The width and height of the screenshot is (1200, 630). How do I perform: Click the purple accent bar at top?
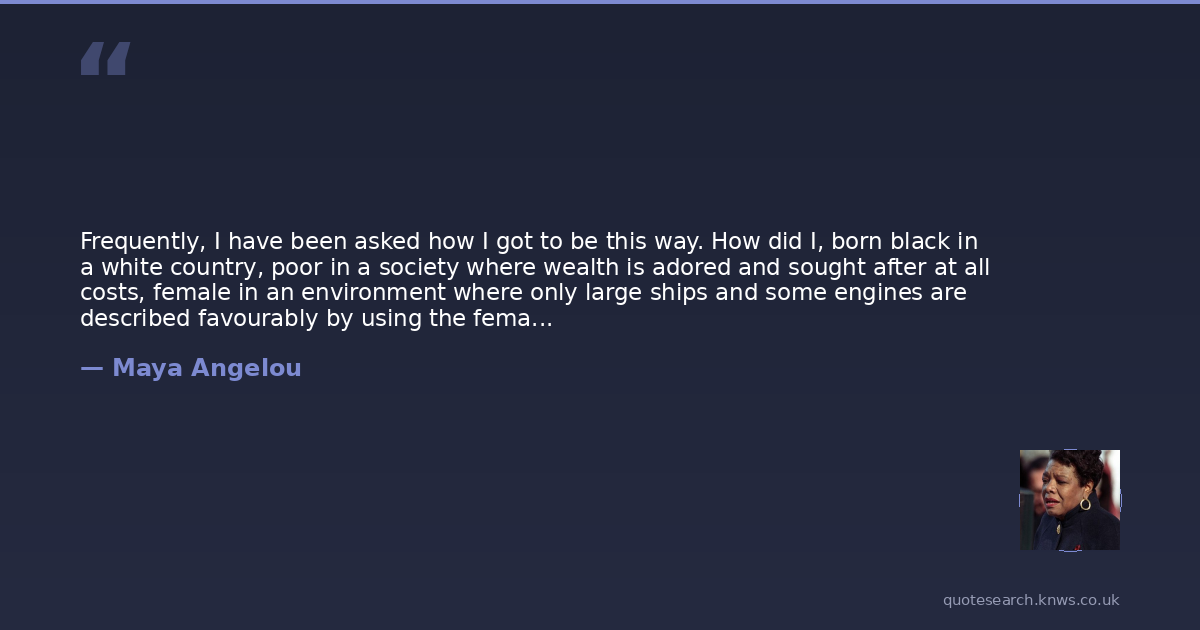600,2
